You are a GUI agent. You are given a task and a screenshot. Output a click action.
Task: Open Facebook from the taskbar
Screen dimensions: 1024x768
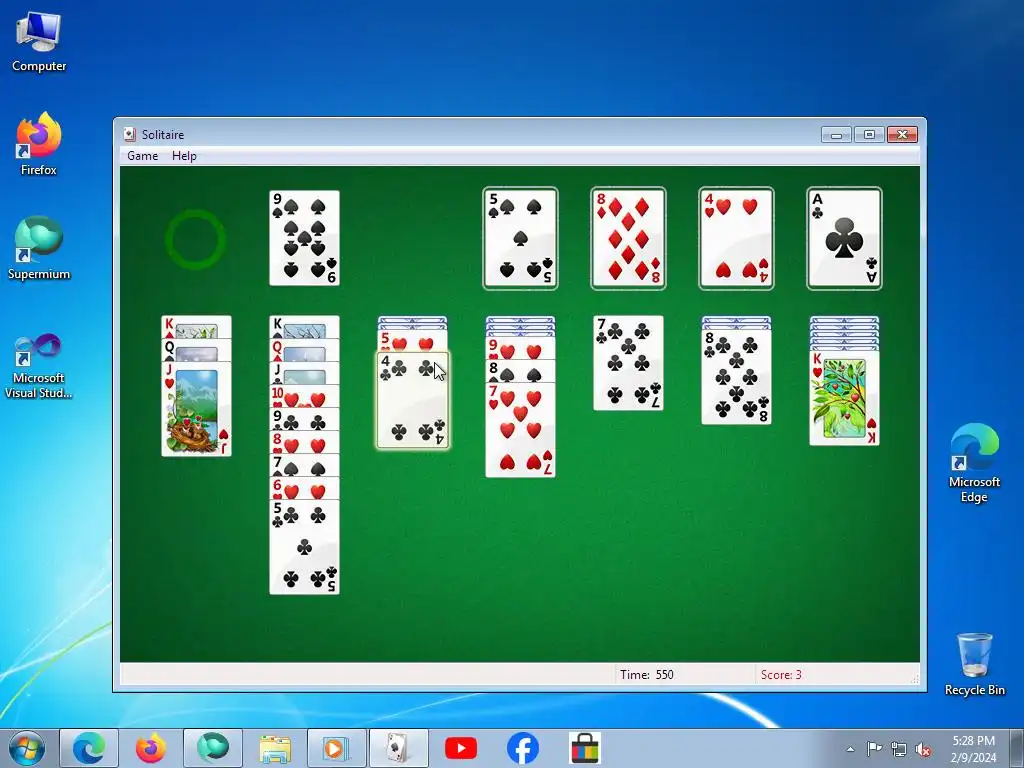(x=522, y=748)
